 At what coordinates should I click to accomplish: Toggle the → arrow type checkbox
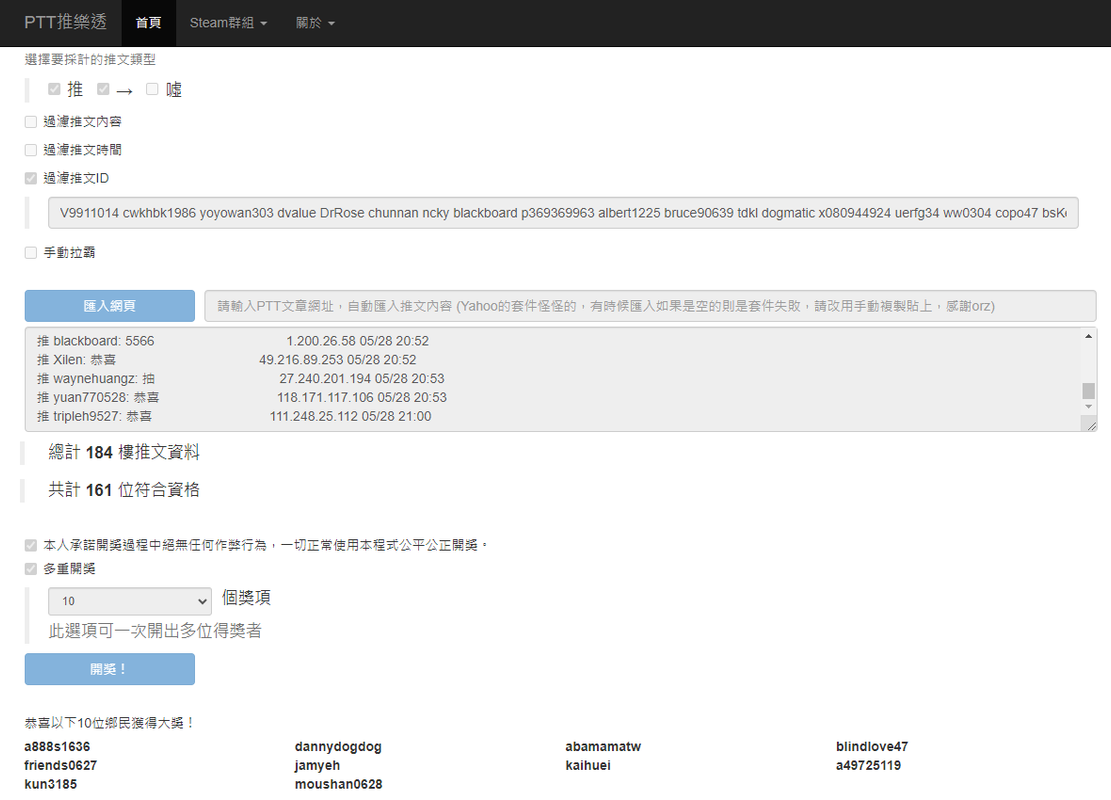[103, 89]
